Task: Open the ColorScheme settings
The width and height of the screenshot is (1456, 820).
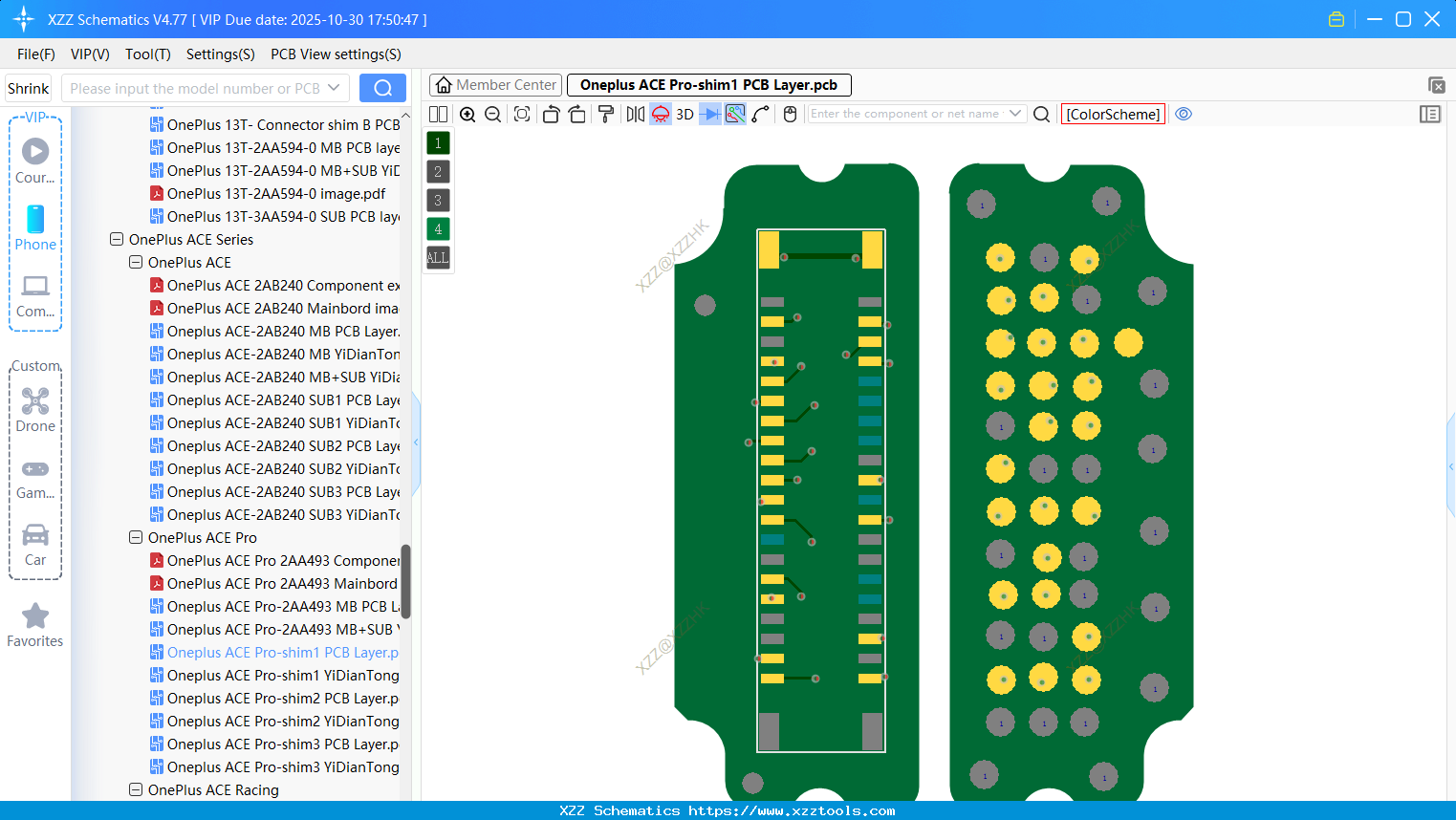Action: (x=1113, y=115)
